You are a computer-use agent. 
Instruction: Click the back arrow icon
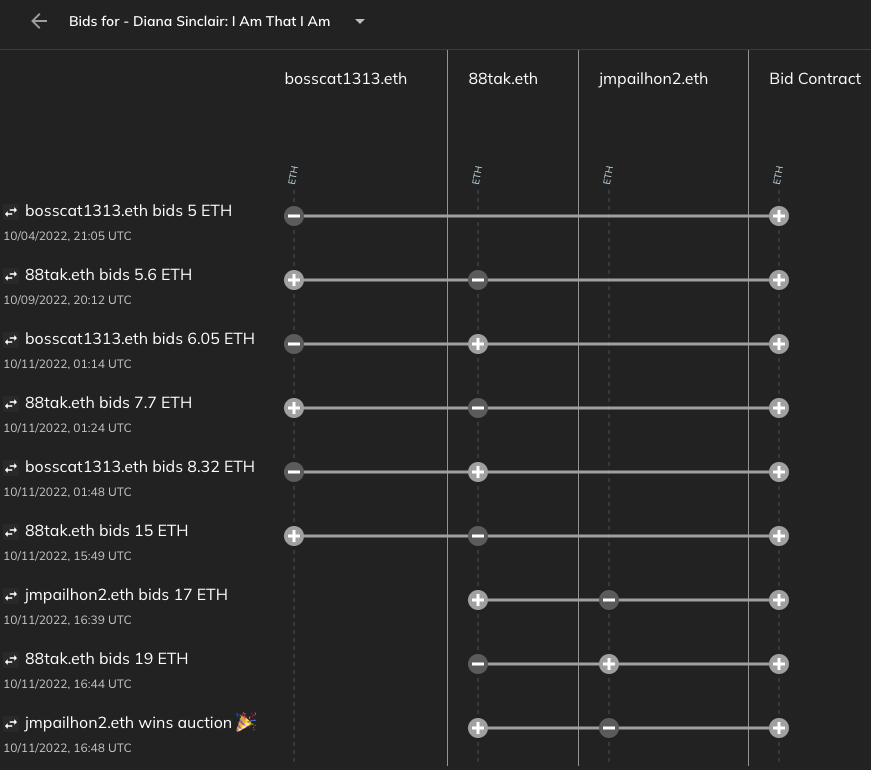(39, 21)
